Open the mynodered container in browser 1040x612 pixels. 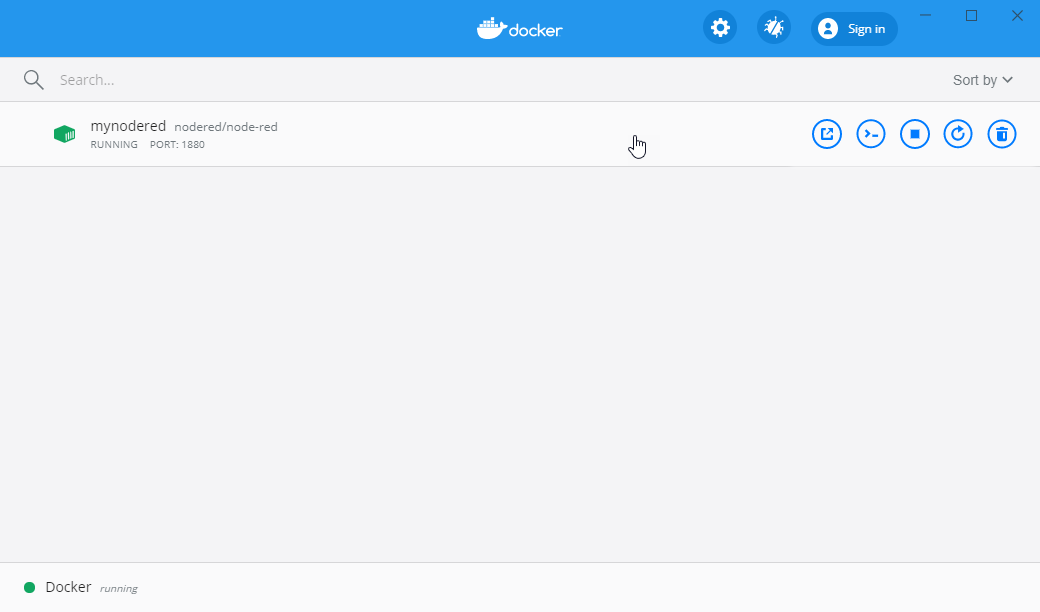827,133
